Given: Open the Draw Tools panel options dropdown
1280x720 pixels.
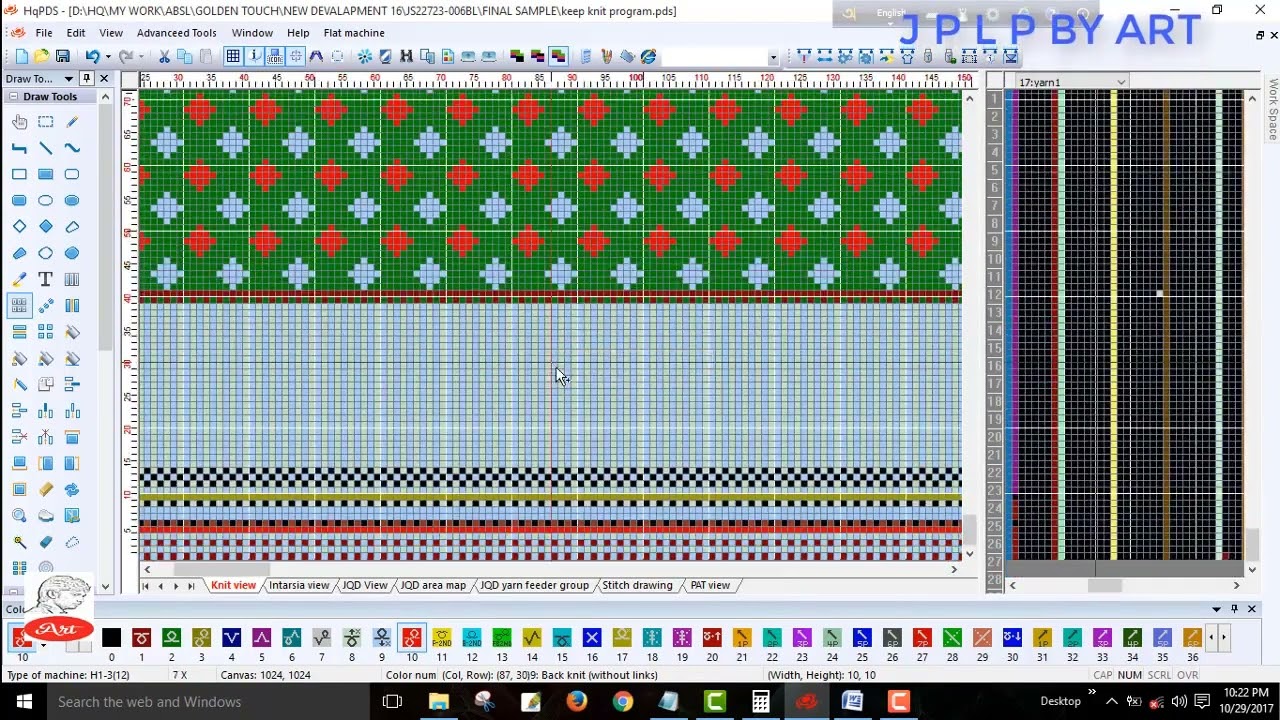Looking at the screenshot, I should point(68,78).
